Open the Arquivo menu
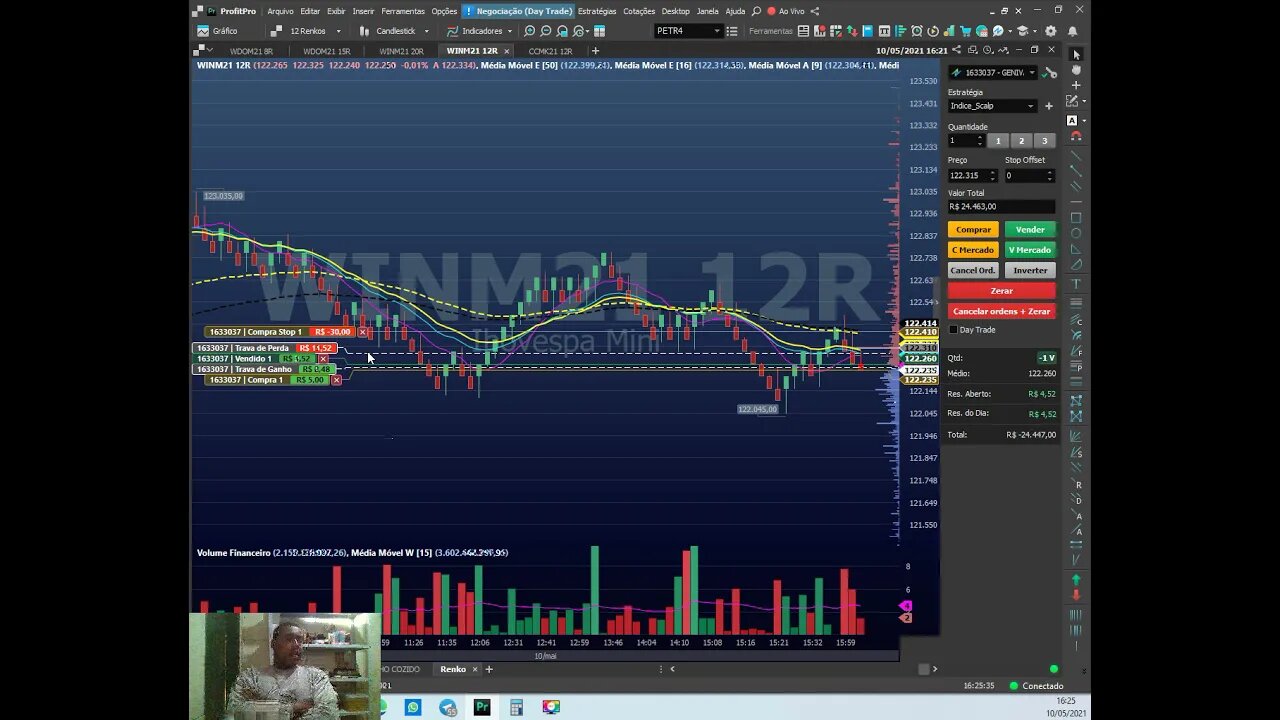1280x720 pixels. [280, 11]
